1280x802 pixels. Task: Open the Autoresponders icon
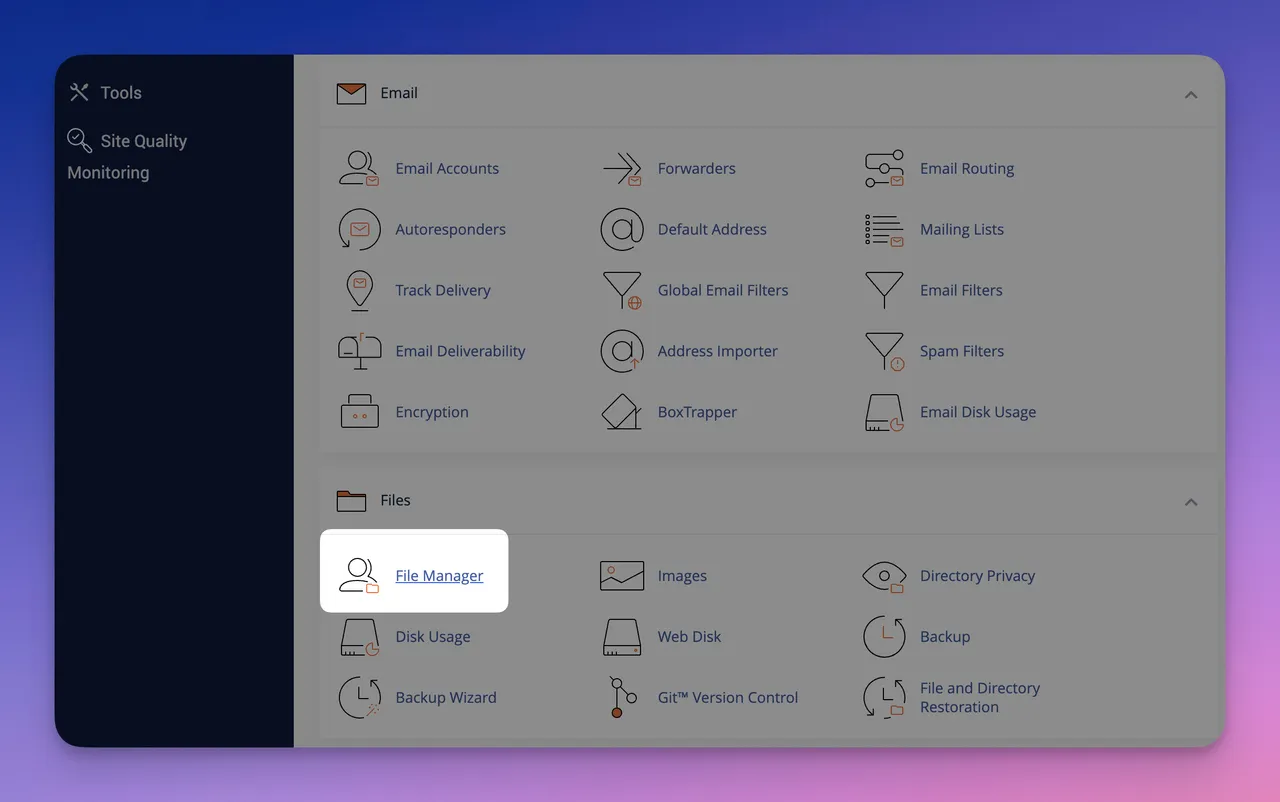tap(359, 230)
